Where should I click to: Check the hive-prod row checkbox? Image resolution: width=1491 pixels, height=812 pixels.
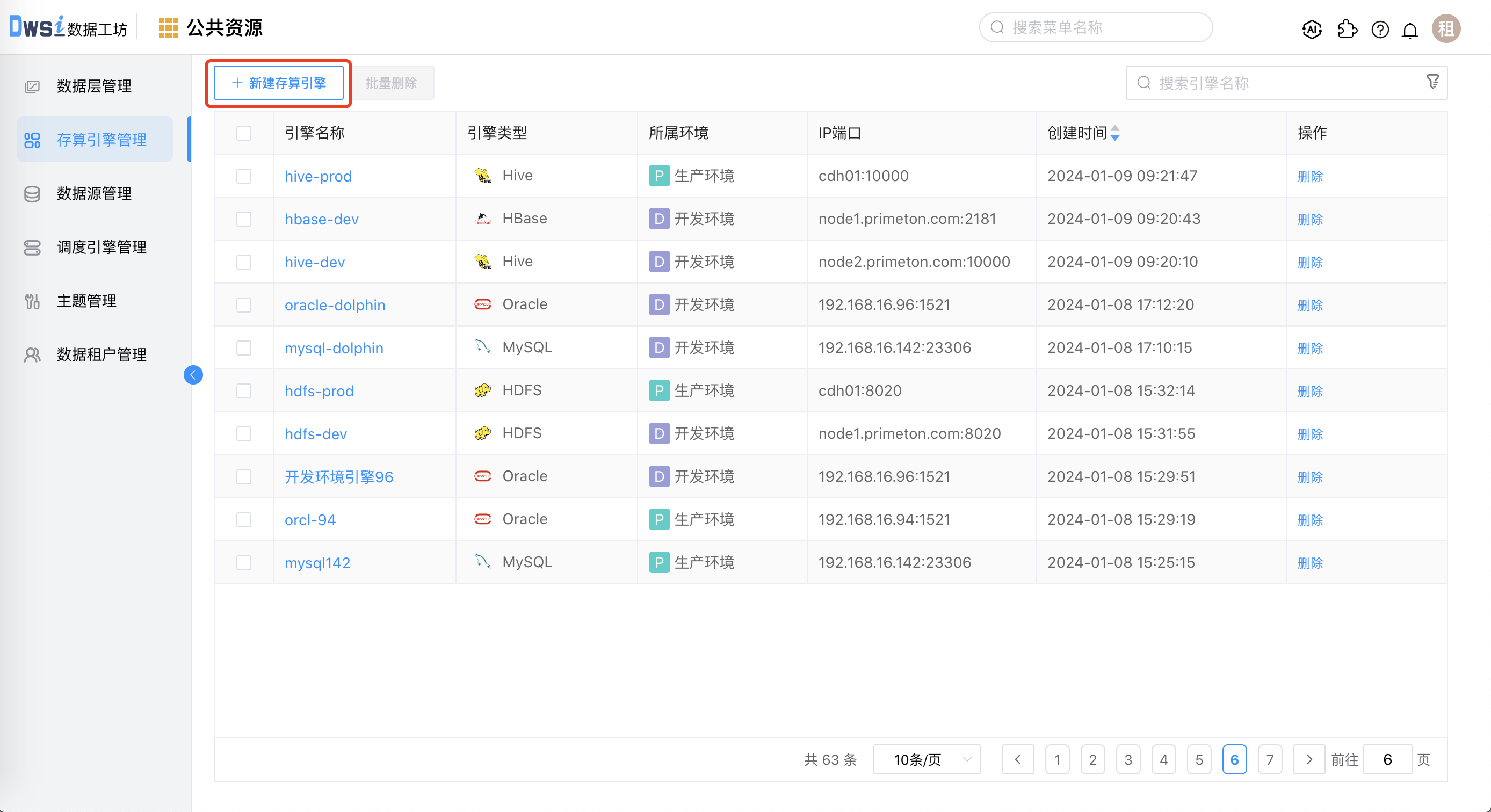point(244,176)
